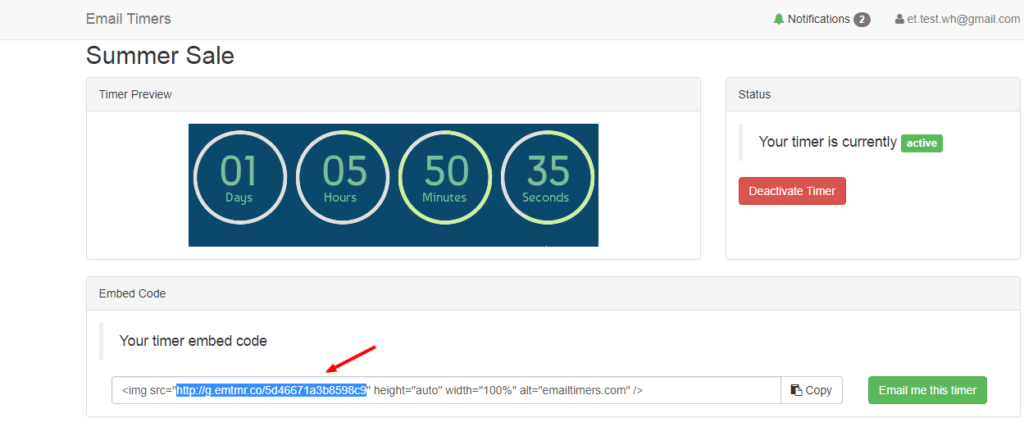Click the Timer Preview panel header
Viewport: 1024px width, 427px height.
393,95
